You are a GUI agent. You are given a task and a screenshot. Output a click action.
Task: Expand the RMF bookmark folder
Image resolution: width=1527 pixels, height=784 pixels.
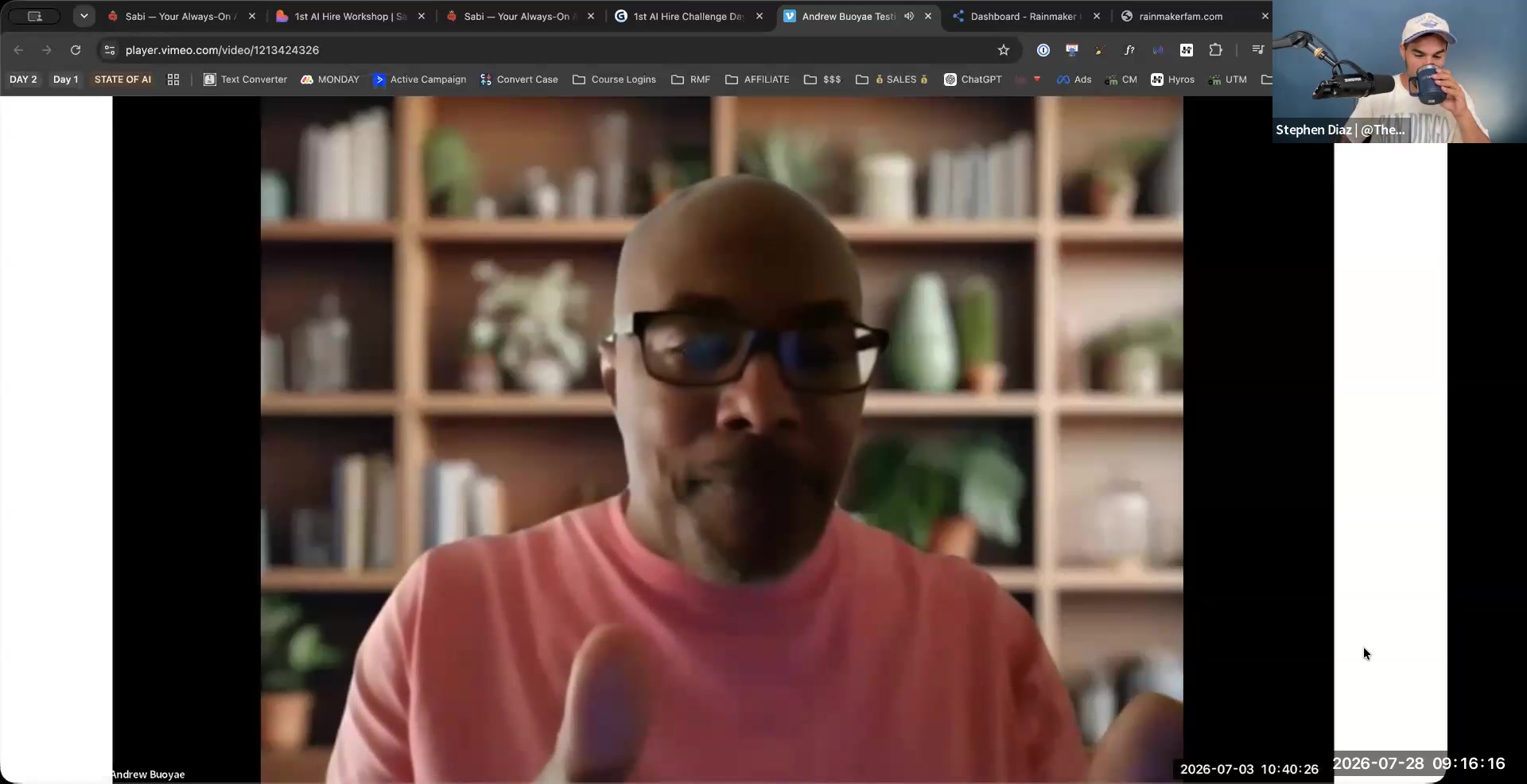[691, 80]
